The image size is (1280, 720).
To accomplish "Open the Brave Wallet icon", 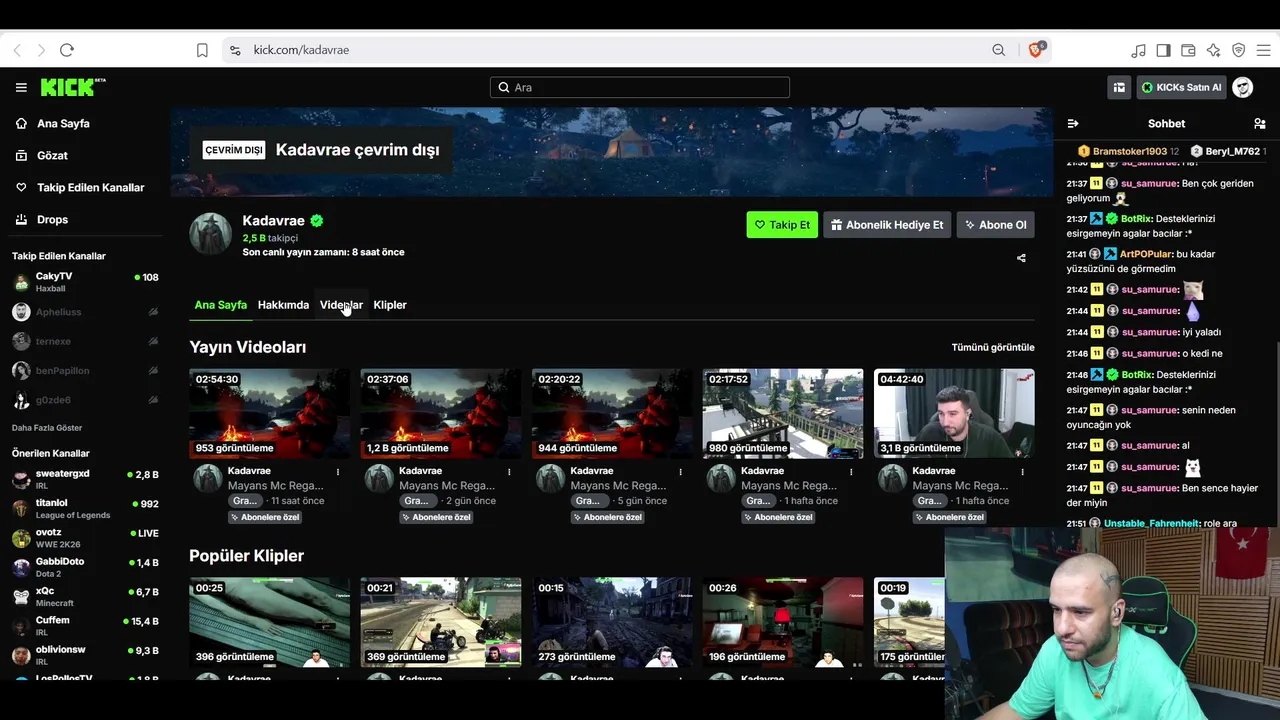I will [x=1188, y=50].
